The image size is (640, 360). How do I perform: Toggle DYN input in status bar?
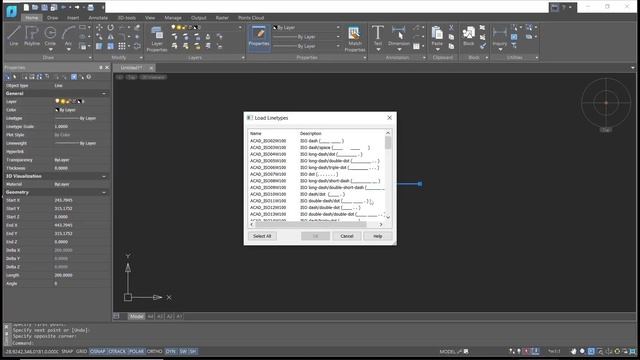[x=171, y=351]
